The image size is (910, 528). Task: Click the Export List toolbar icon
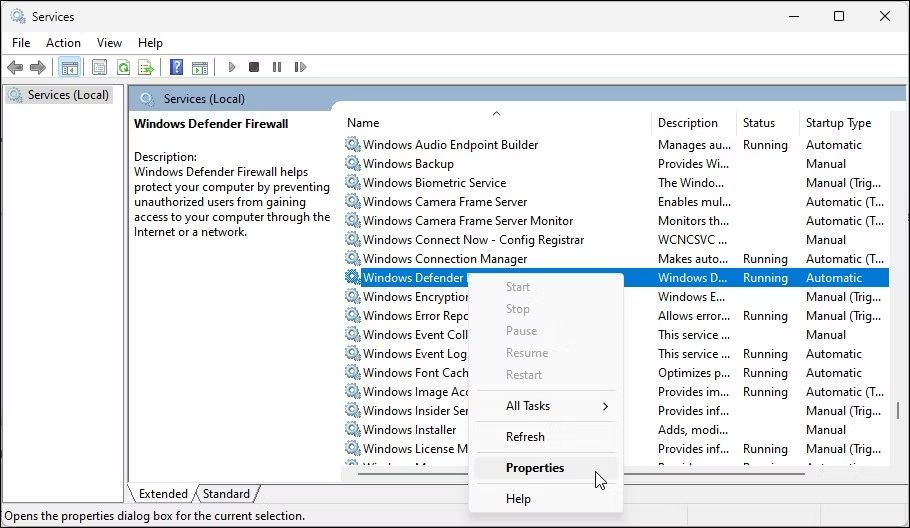coord(146,67)
